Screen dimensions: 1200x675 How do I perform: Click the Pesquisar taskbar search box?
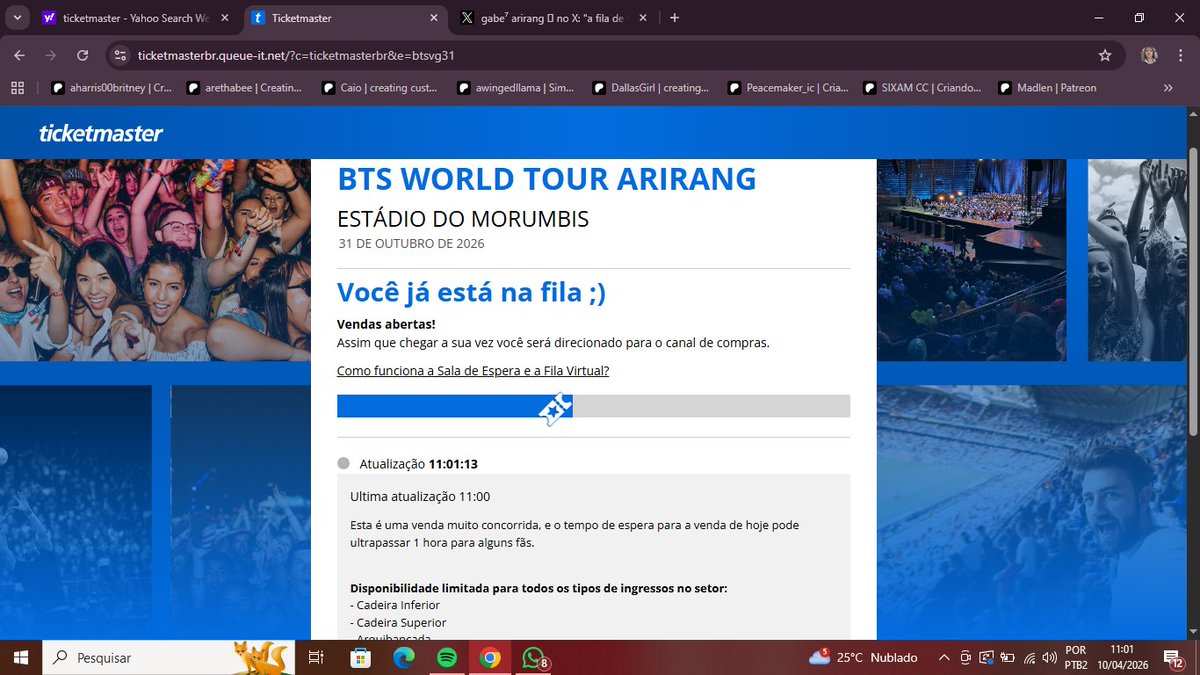point(168,657)
